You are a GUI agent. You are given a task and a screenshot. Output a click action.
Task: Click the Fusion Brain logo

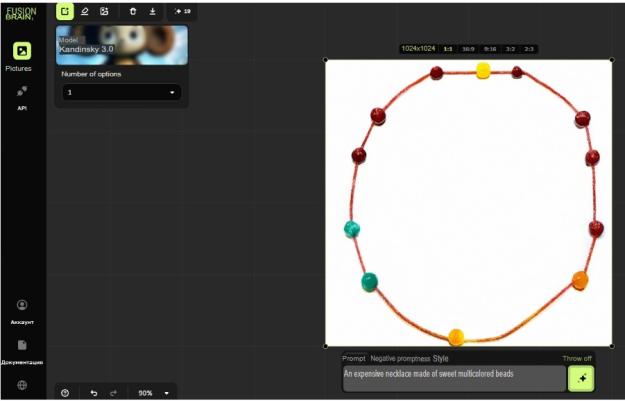tap(21, 14)
